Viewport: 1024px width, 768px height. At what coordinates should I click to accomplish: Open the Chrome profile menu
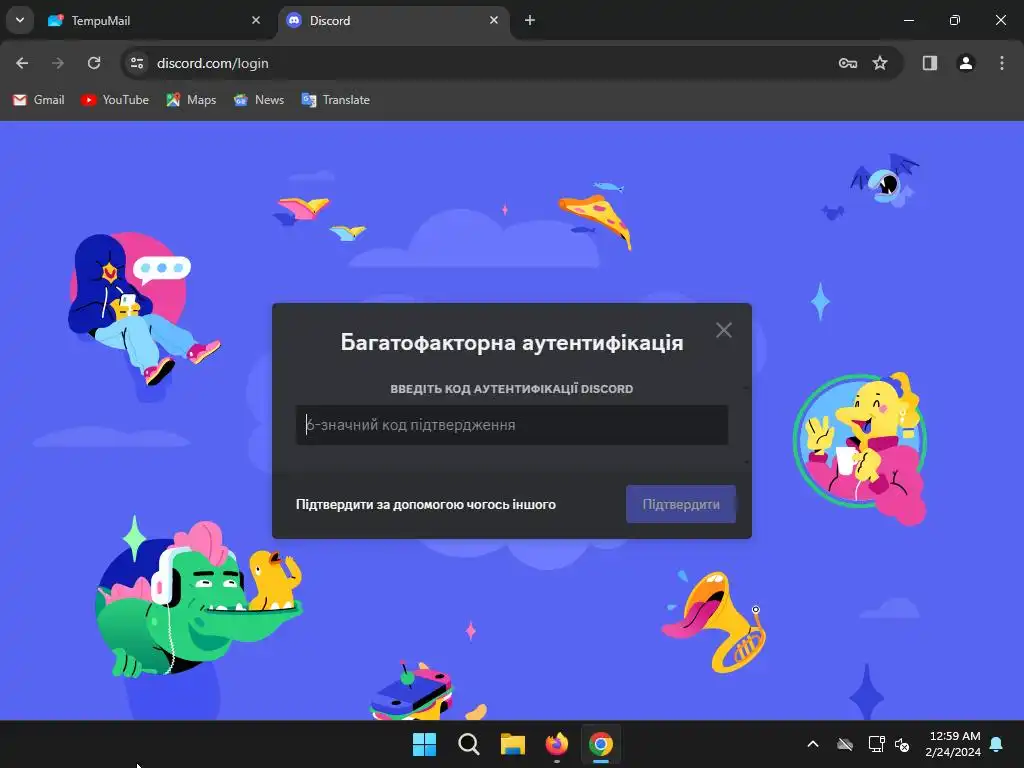(x=966, y=63)
